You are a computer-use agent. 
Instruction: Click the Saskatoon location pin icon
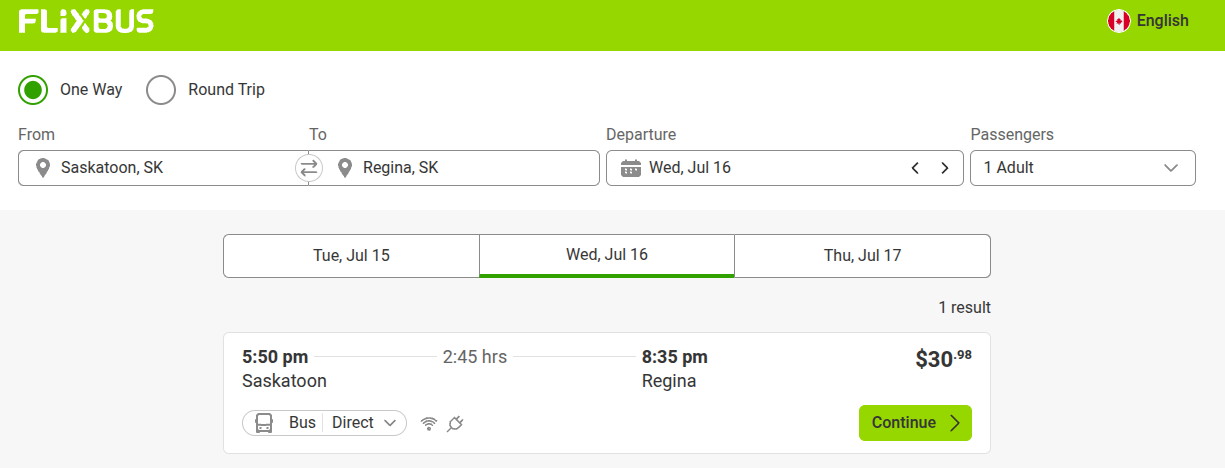pos(42,168)
